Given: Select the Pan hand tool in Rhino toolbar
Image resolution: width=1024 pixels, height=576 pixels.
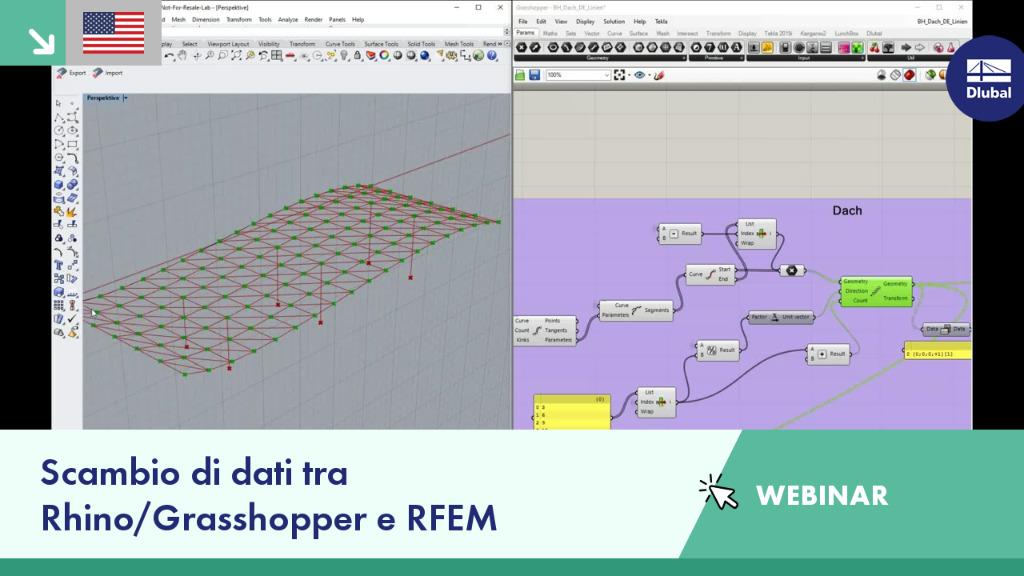Looking at the screenshot, I should (183, 56).
